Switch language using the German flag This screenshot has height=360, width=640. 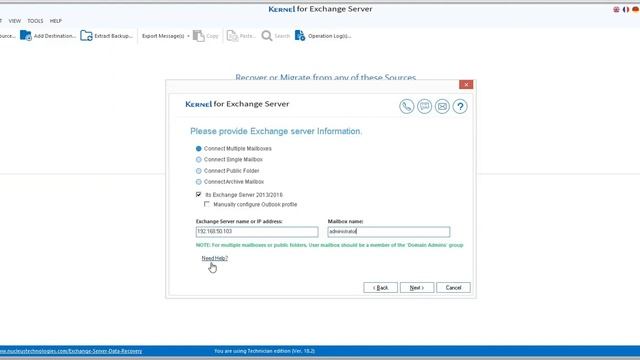tap(636, 9)
